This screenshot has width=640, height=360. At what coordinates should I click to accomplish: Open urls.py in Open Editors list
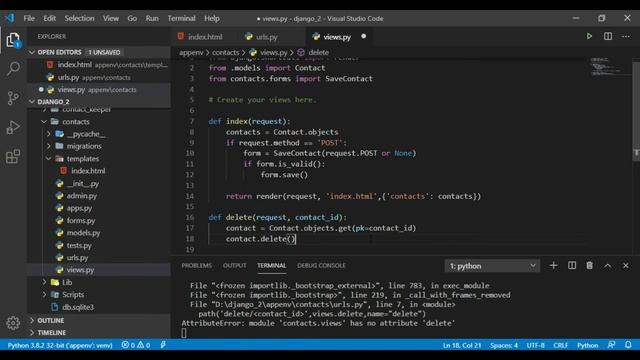point(99,77)
